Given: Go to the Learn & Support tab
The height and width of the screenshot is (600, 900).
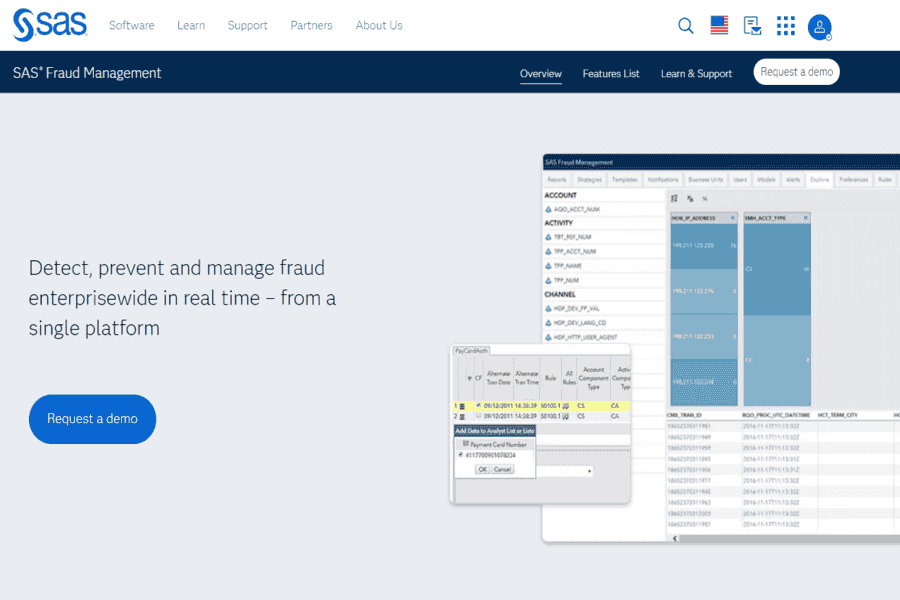Looking at the screenshot, I should pos(696,73).
